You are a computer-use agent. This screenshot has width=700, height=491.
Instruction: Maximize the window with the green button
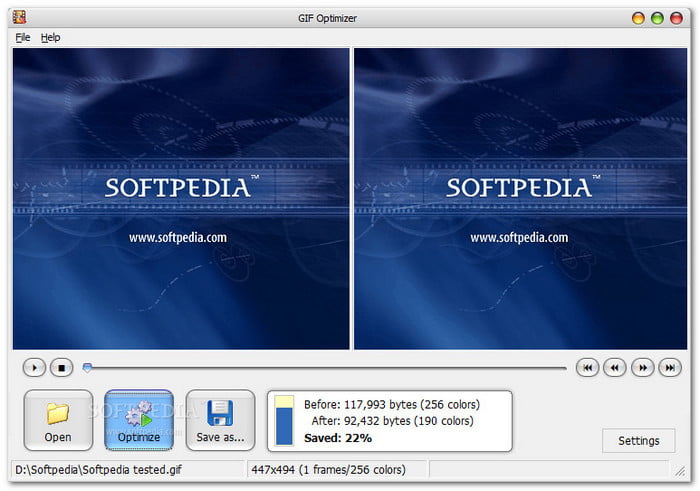click(x=657, y=18)
